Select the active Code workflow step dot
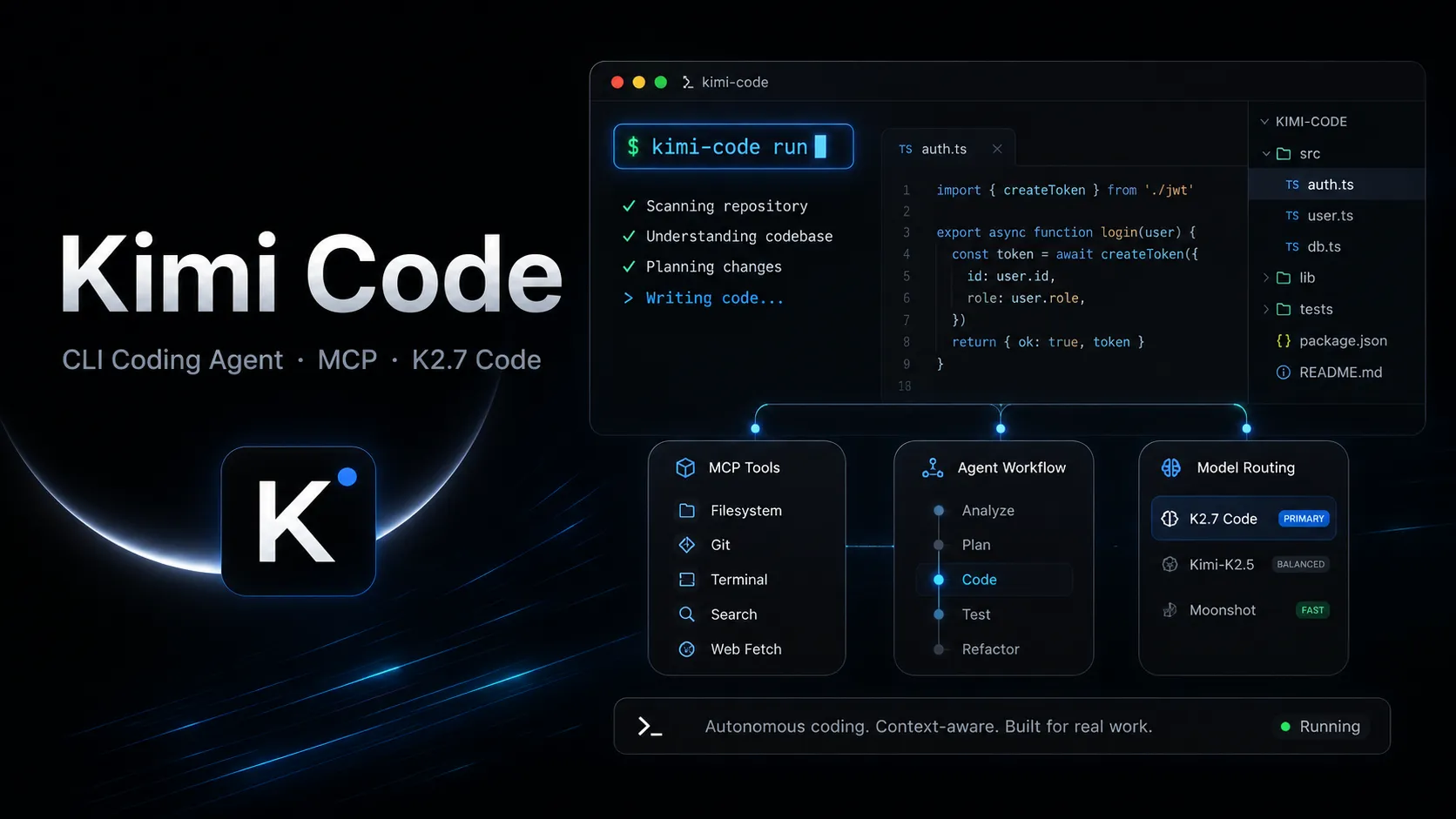Image resolution: width=1456 pixels, height=819 pixels. (x=939, y=580)
